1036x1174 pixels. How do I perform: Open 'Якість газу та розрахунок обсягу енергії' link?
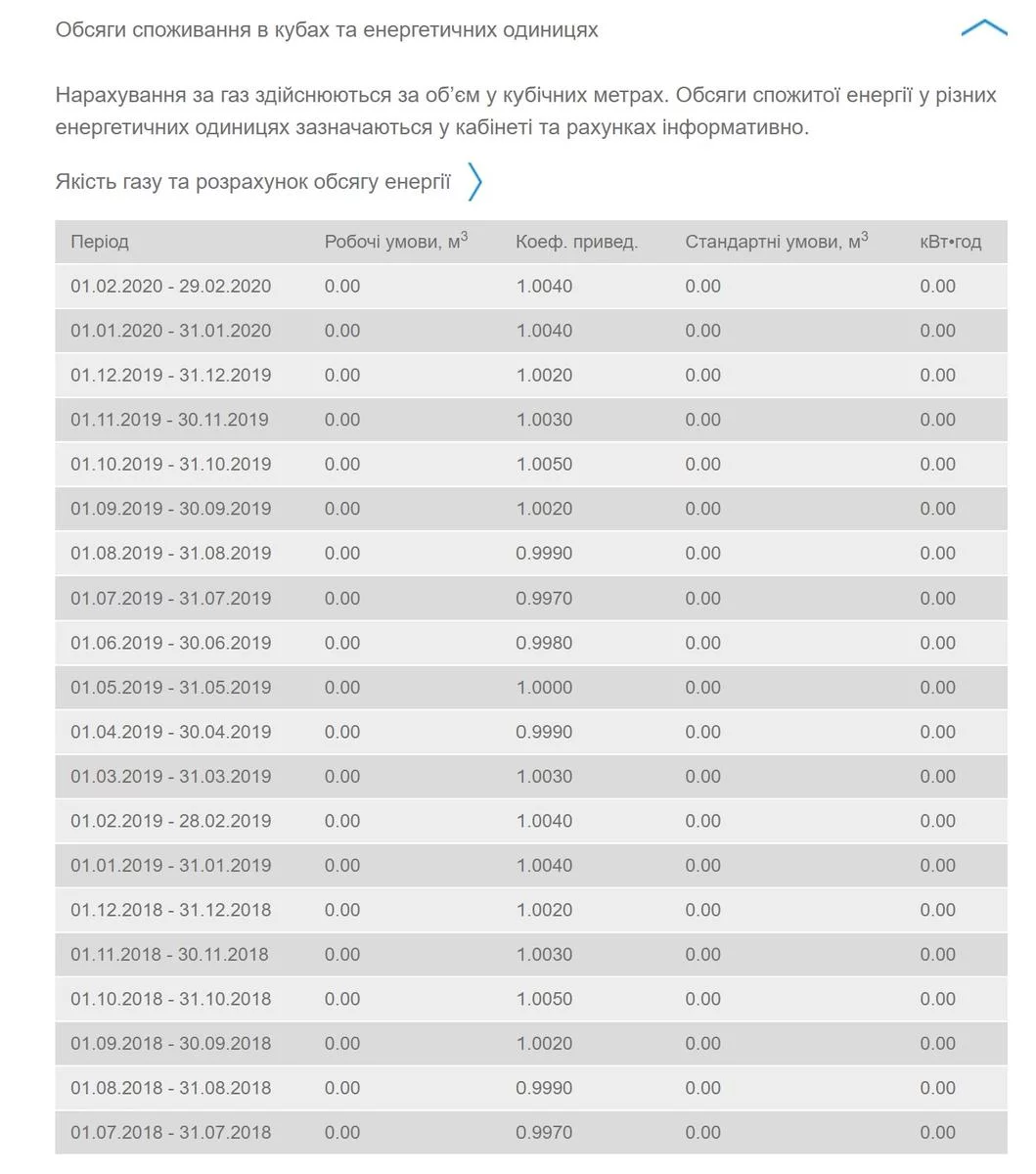pos(252,182)
